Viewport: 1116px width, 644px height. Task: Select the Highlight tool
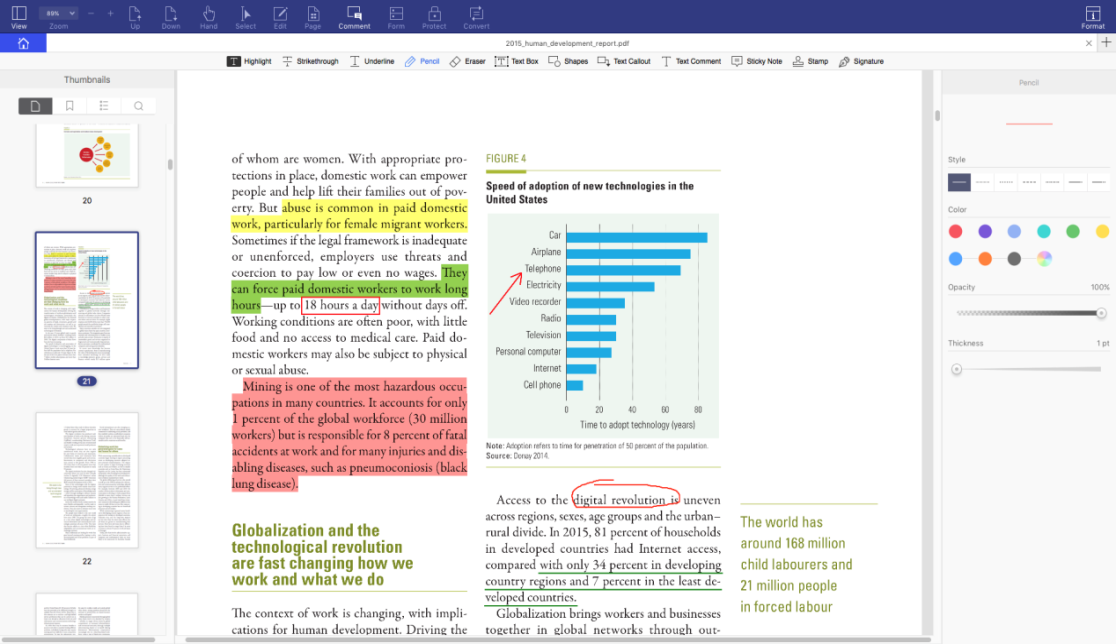[x=249, y=61]
